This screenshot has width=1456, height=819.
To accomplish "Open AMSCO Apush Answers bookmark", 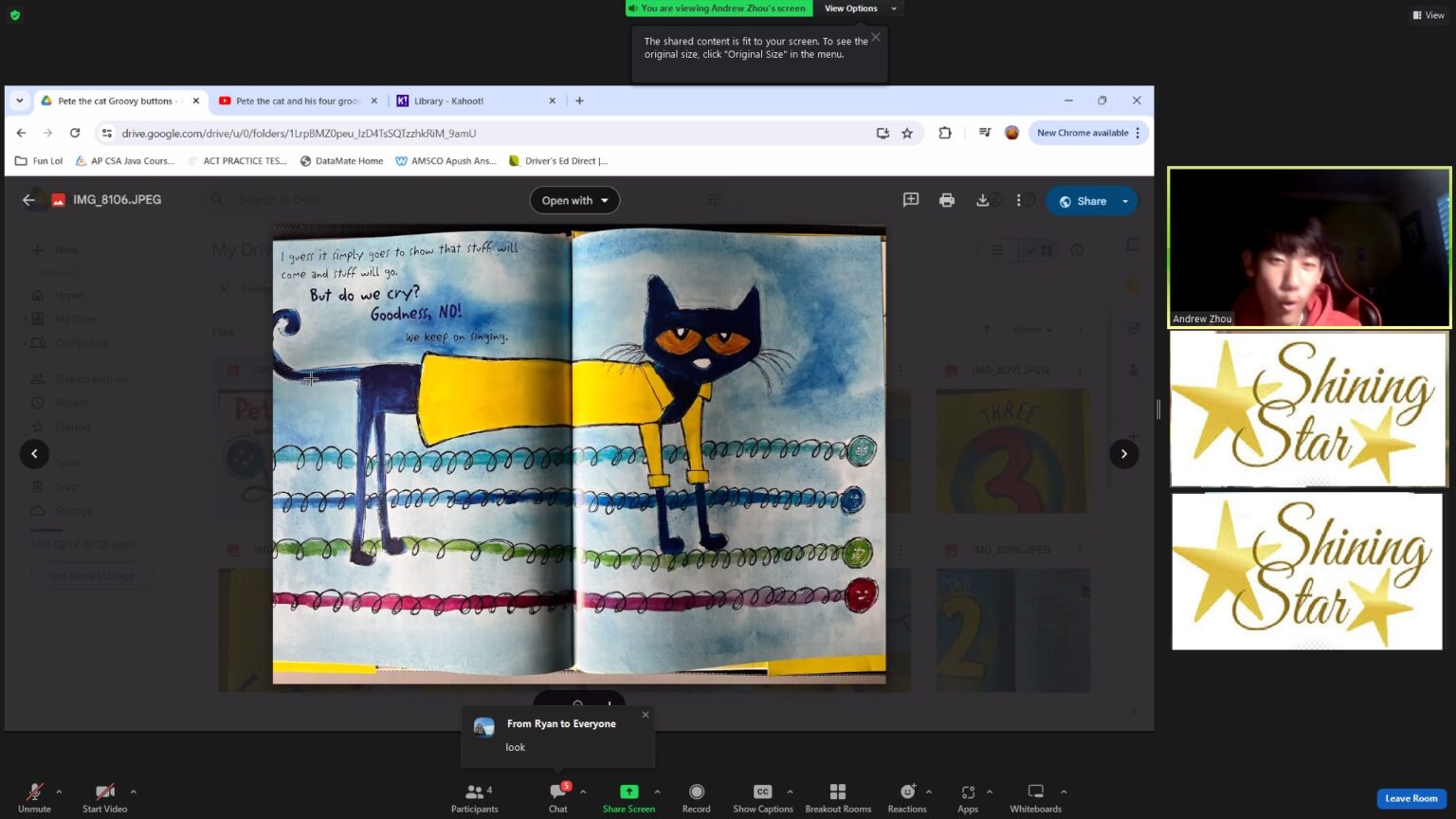I will pos(446,161).
